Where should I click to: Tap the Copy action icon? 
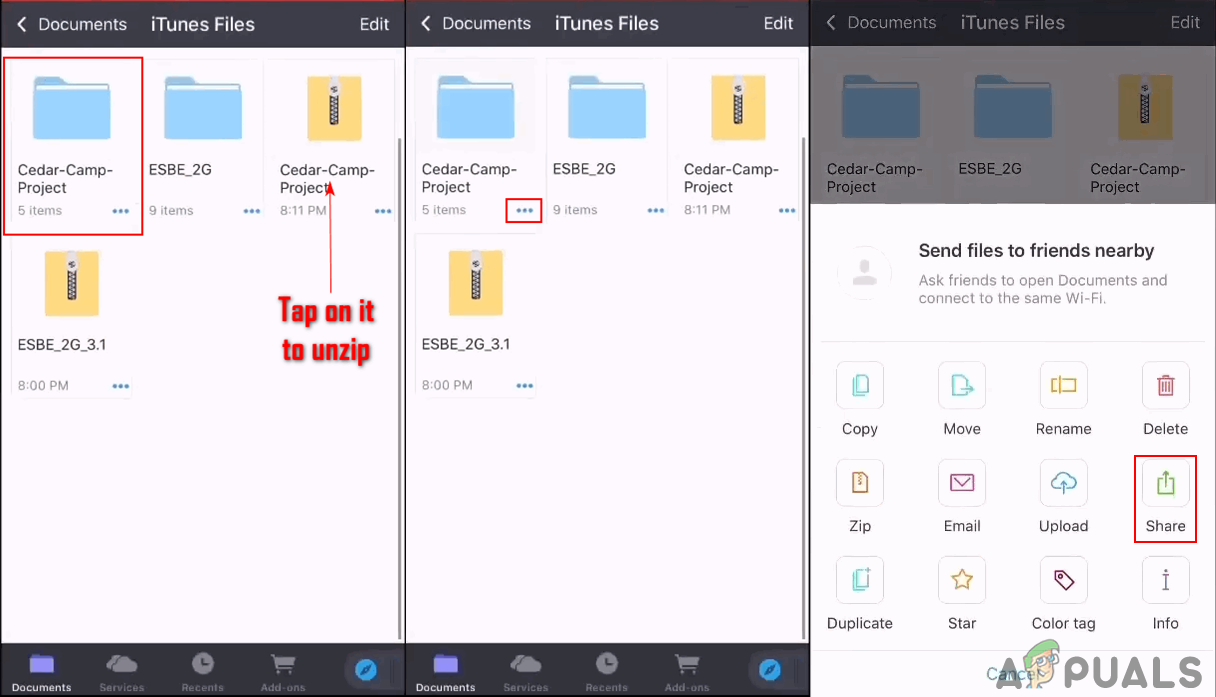point(859,385)
